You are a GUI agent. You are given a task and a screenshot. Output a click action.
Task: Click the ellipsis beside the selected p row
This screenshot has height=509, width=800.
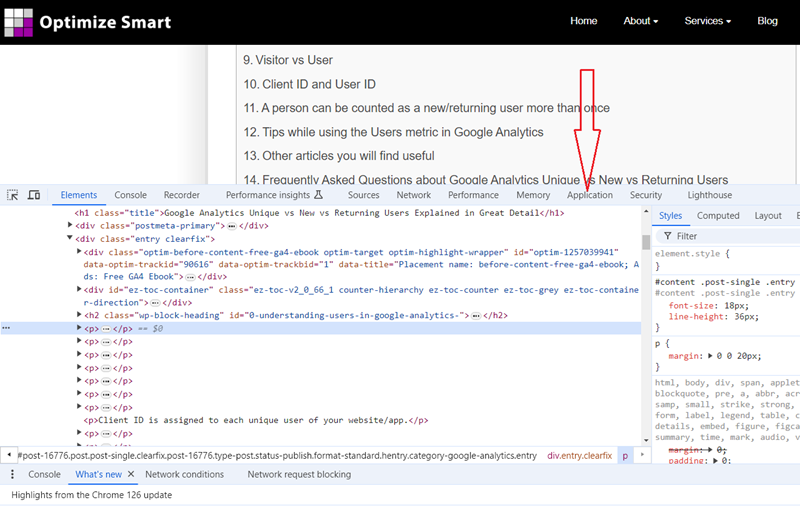[6, 328]
